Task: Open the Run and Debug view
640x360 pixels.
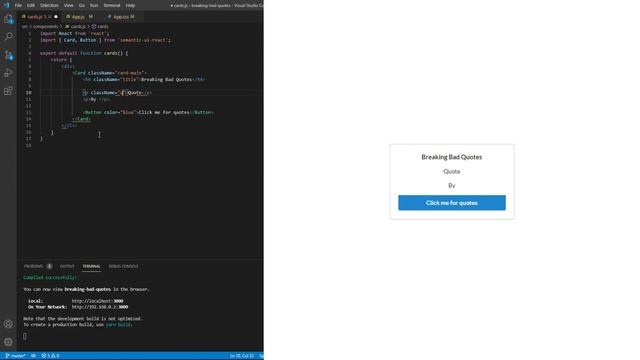Action: point(8,73)
